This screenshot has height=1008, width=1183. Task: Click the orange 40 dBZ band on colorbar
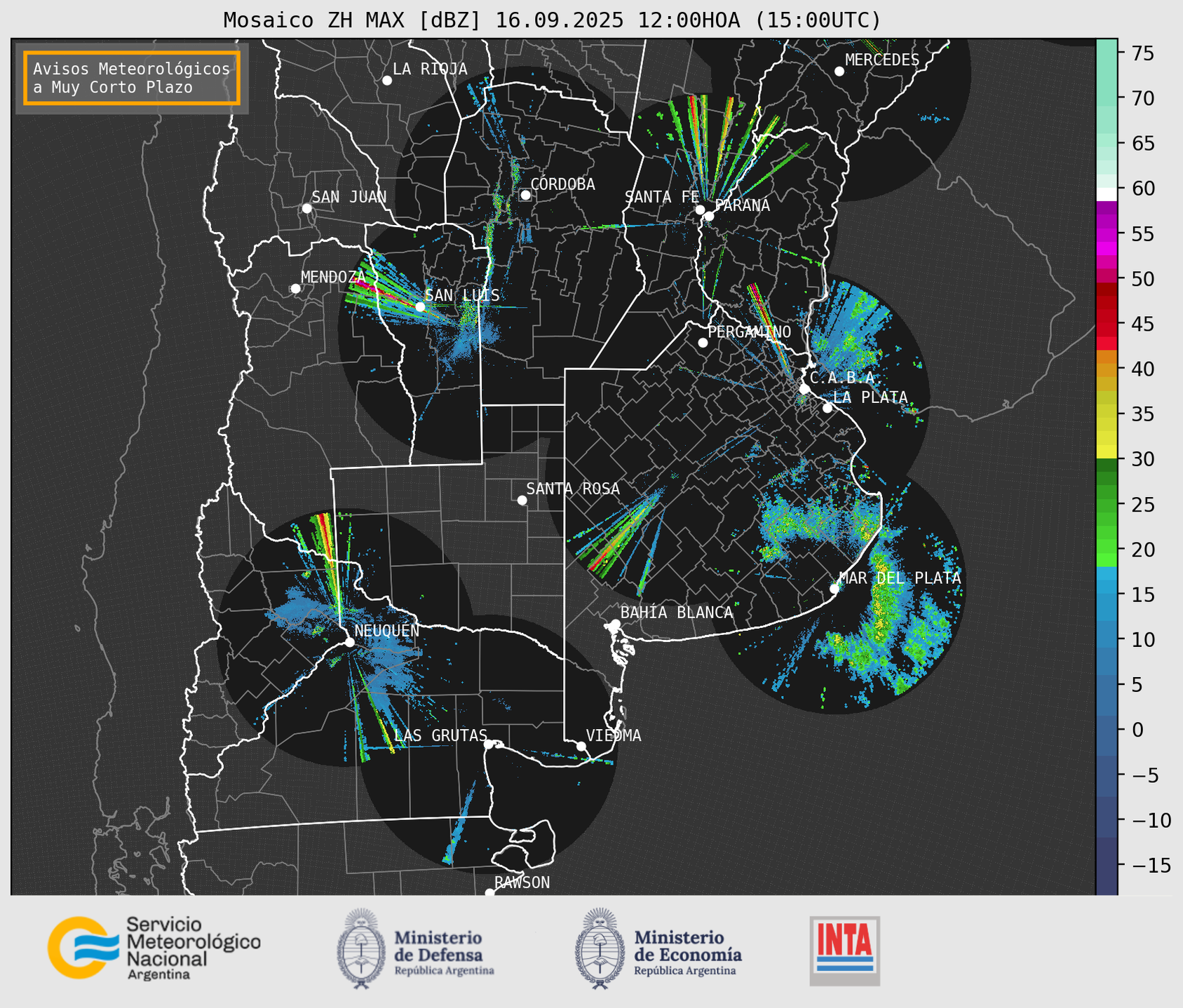click(x=1107, y=369)
